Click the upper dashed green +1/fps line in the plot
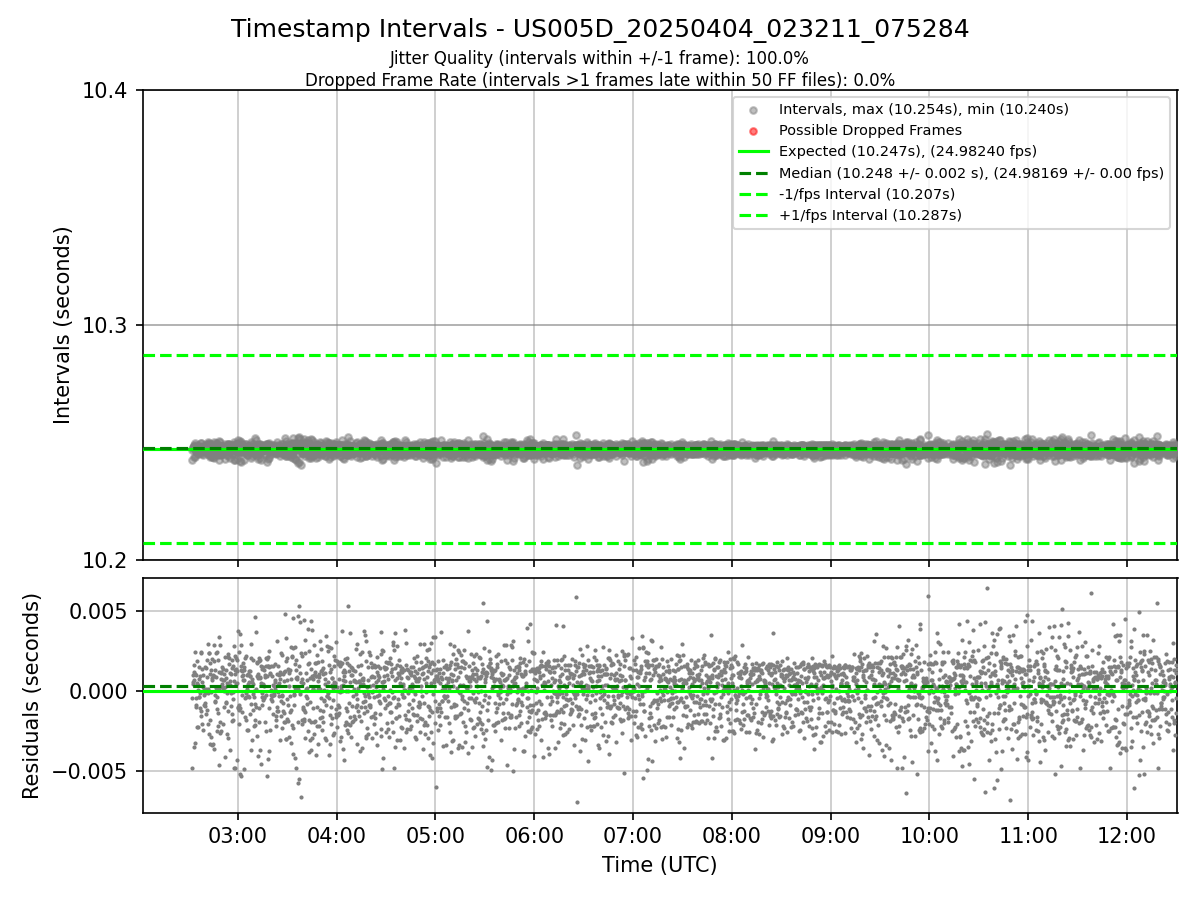The height and width of the screenshot is (900, 1200). click(660, 355)
